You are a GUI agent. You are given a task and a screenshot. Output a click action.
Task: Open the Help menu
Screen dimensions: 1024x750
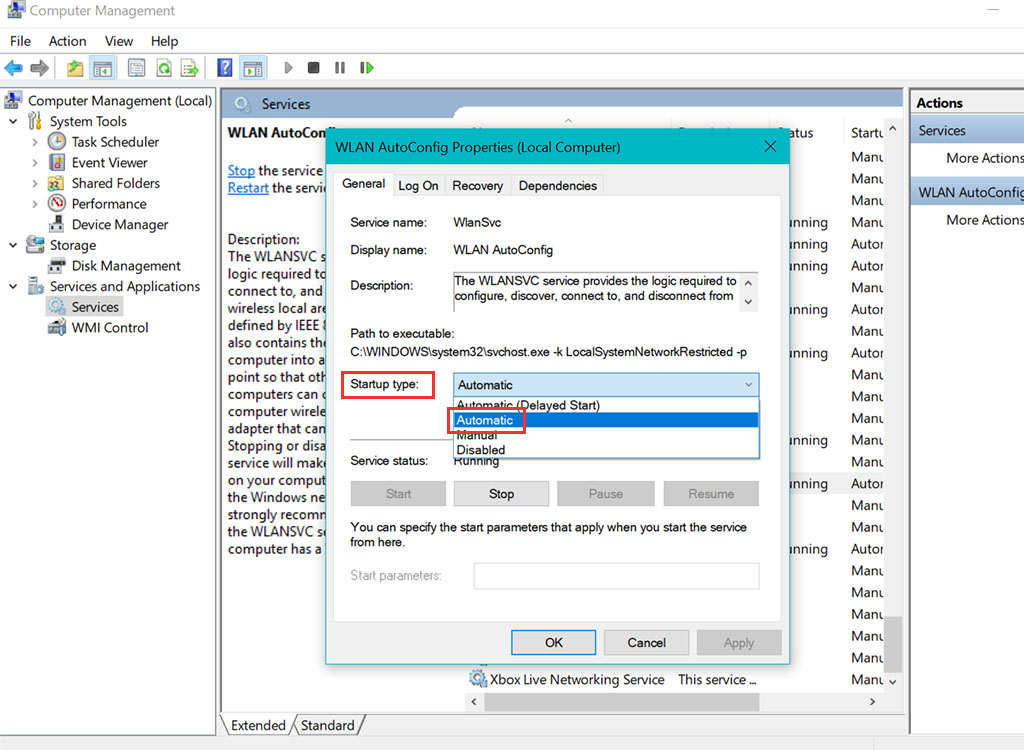point(165,41)
